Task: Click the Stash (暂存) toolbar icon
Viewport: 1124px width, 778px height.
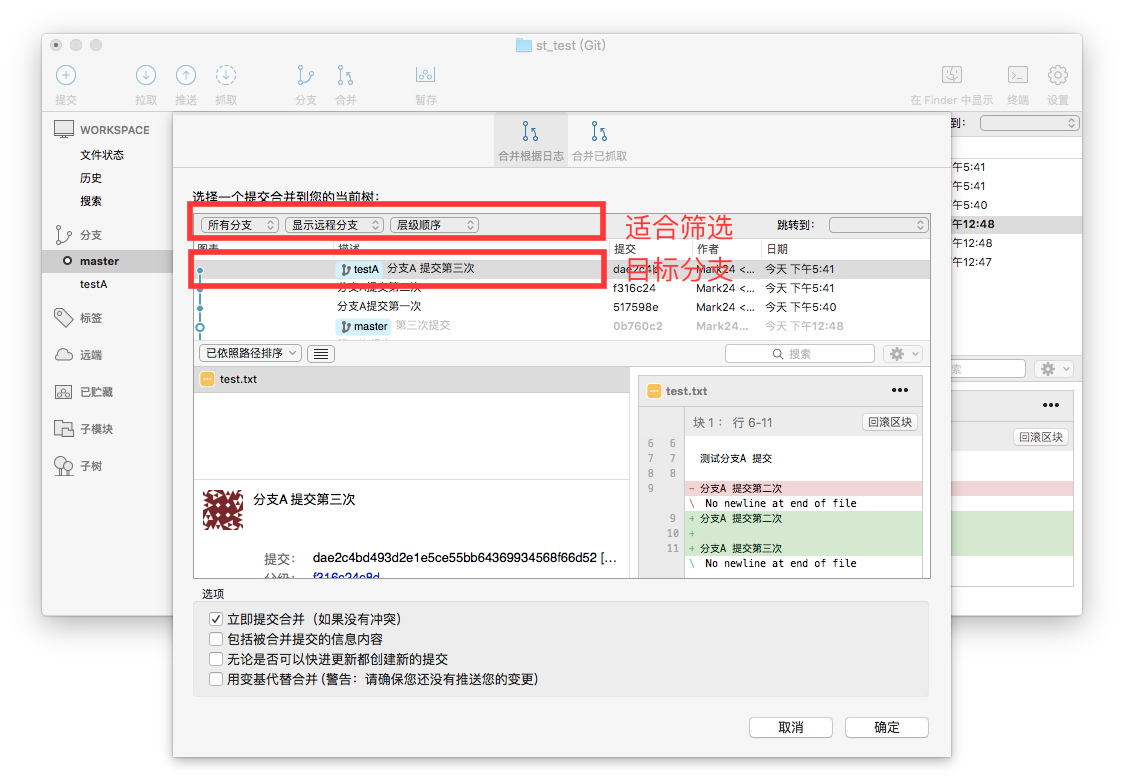Action: (426, 75)
